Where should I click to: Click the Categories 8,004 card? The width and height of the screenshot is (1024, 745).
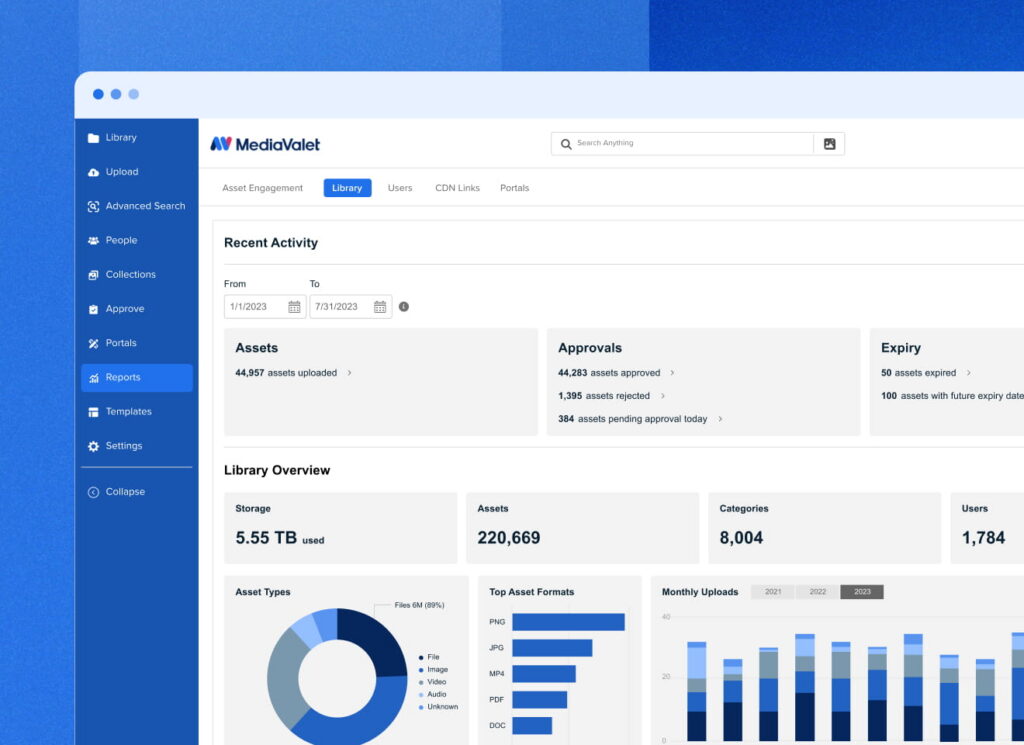pyautogui.click(x=825, y=528)
